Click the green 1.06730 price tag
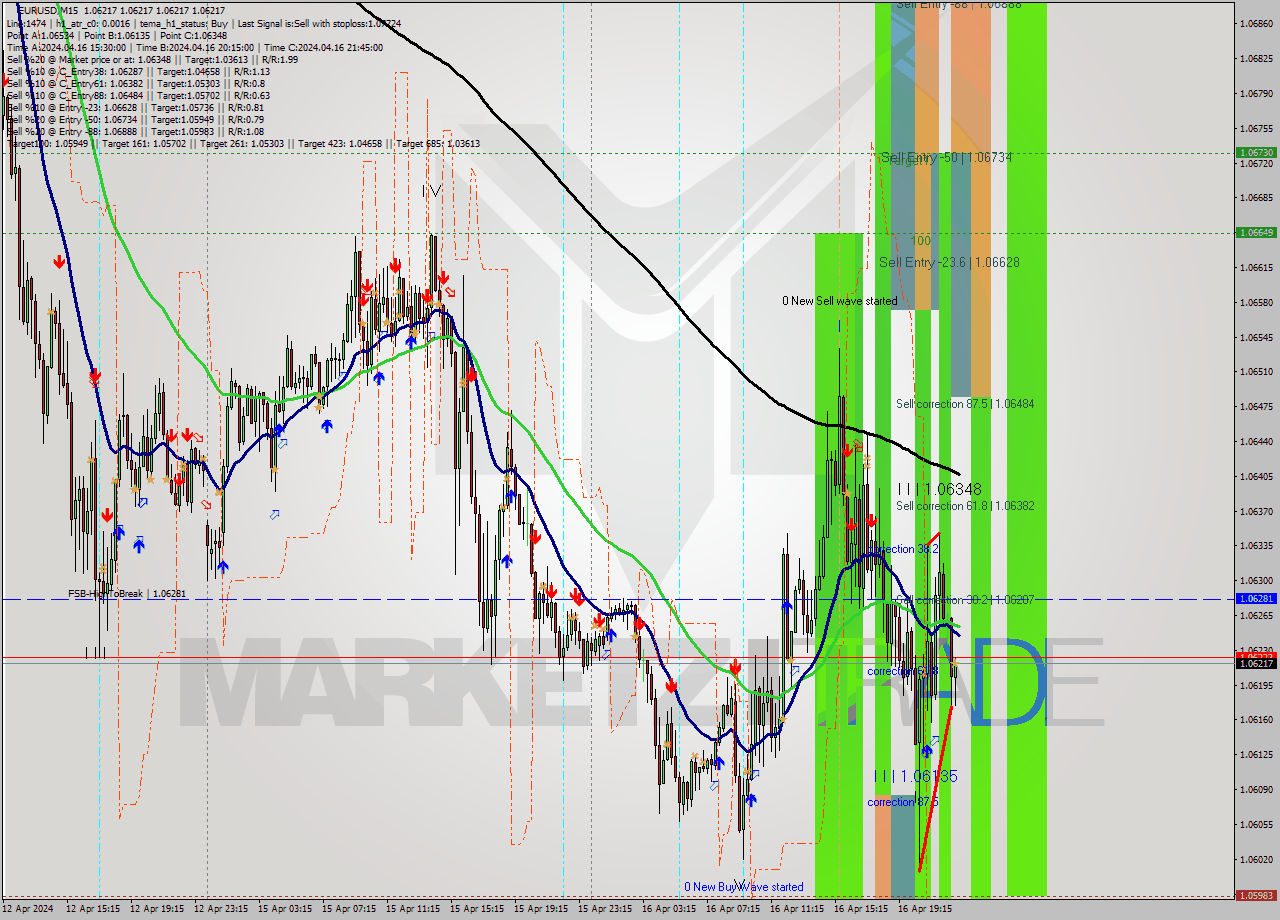This screenshot has height=920, width=1280. point(1256,153)
